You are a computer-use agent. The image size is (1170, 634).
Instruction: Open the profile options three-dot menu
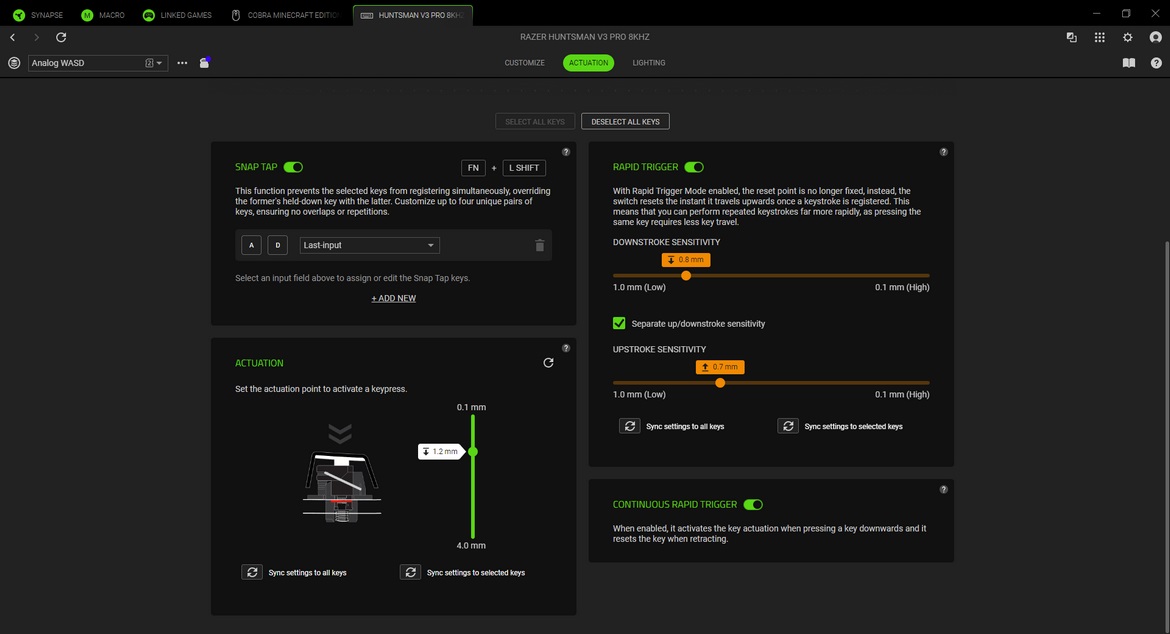[182, 63]
